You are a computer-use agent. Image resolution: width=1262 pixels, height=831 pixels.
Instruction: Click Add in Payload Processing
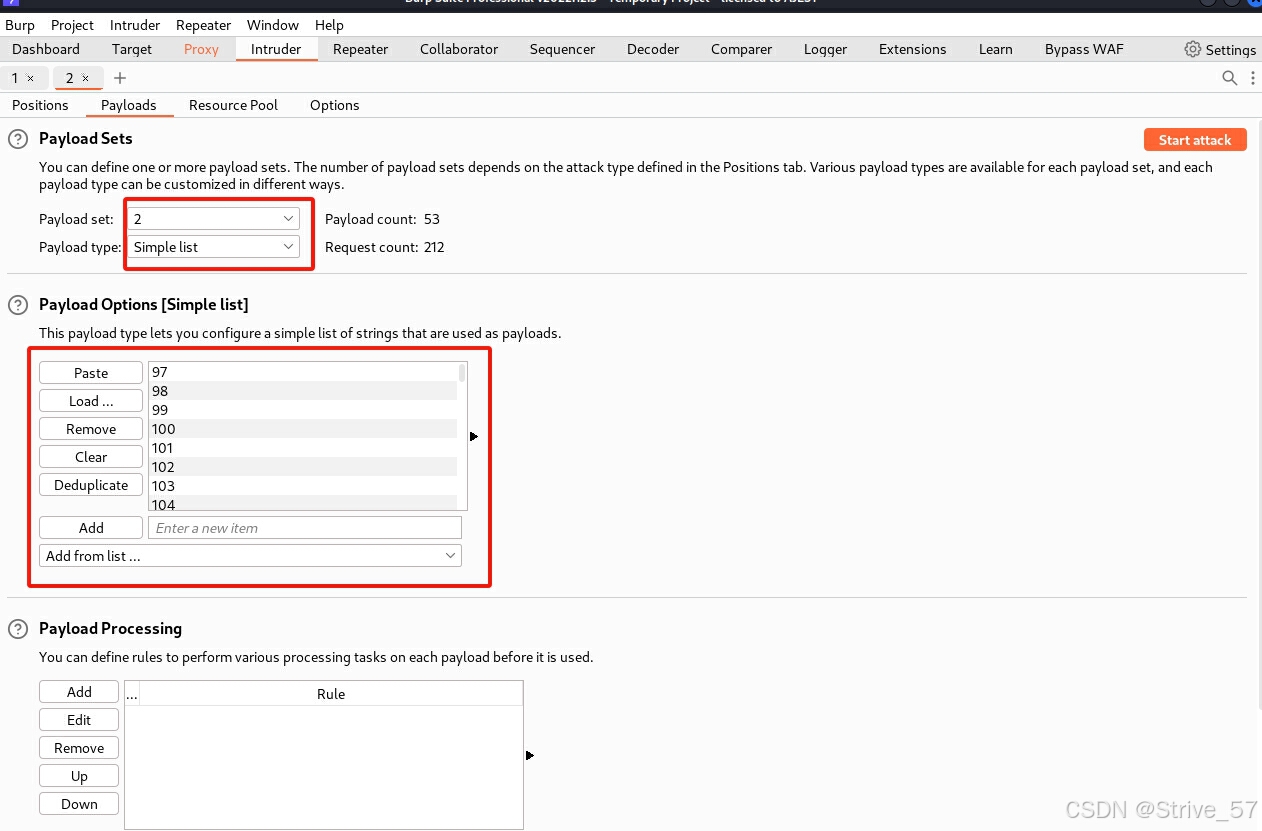79,692
